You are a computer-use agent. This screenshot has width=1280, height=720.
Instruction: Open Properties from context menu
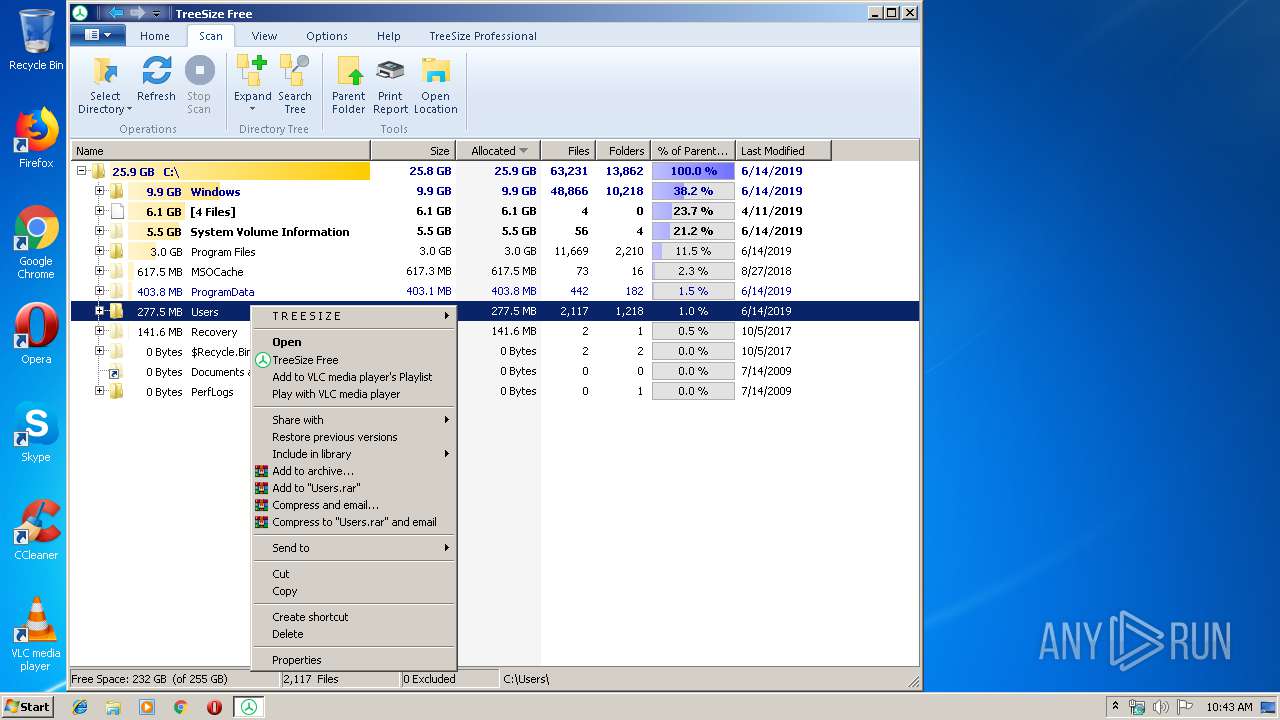354,660
